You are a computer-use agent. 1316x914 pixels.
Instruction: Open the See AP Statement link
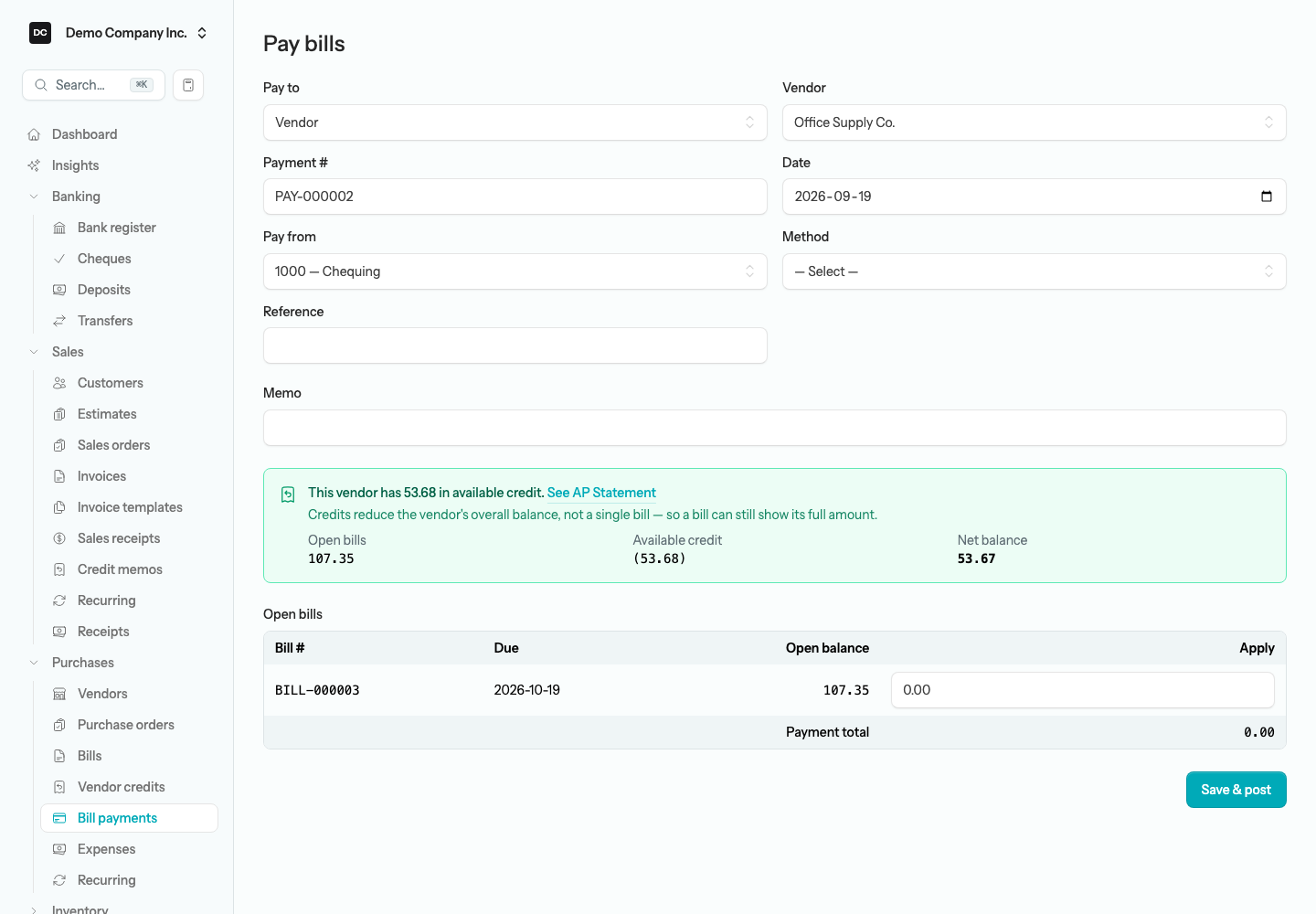coord(601,493)
